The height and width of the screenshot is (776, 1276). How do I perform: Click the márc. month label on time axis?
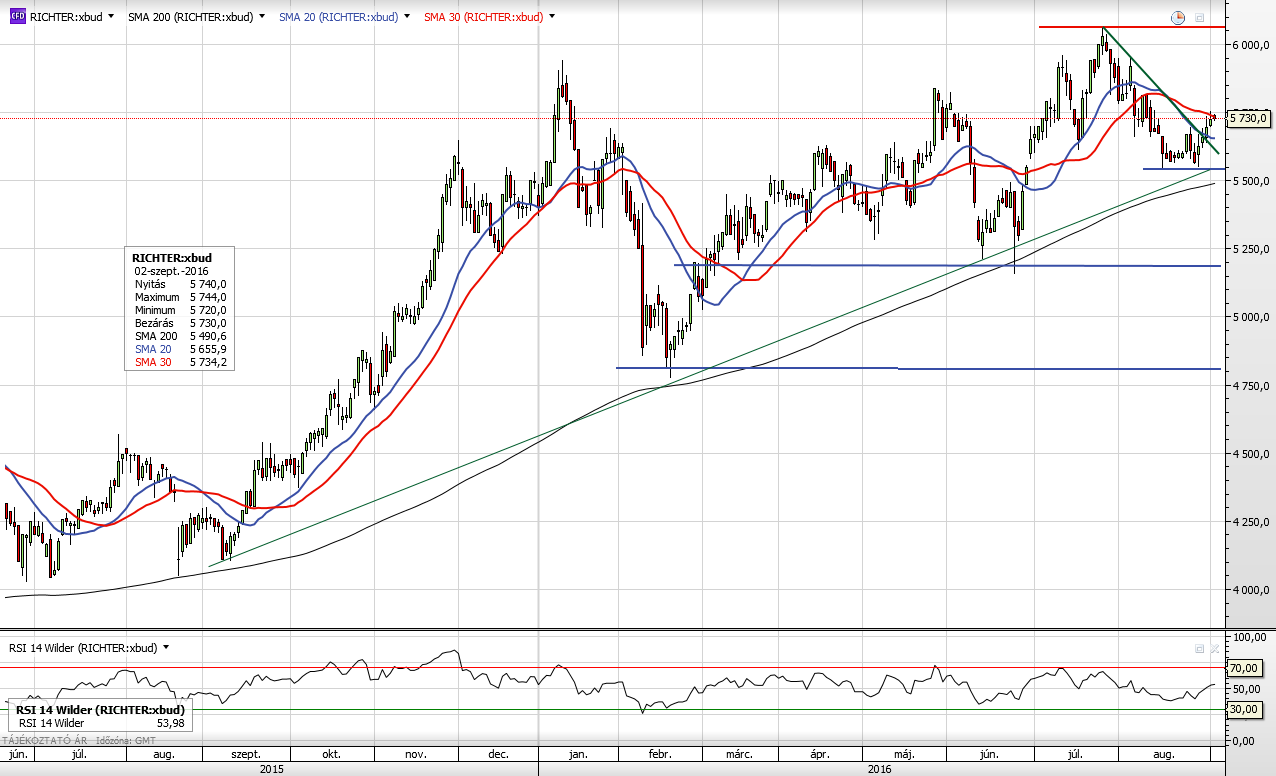pos(739,755)
